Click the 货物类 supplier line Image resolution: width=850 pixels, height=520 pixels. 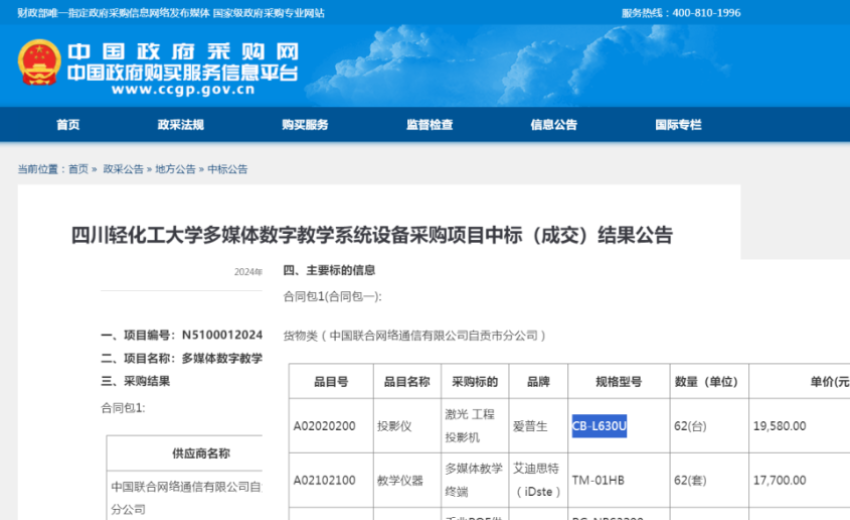(415, 336)
